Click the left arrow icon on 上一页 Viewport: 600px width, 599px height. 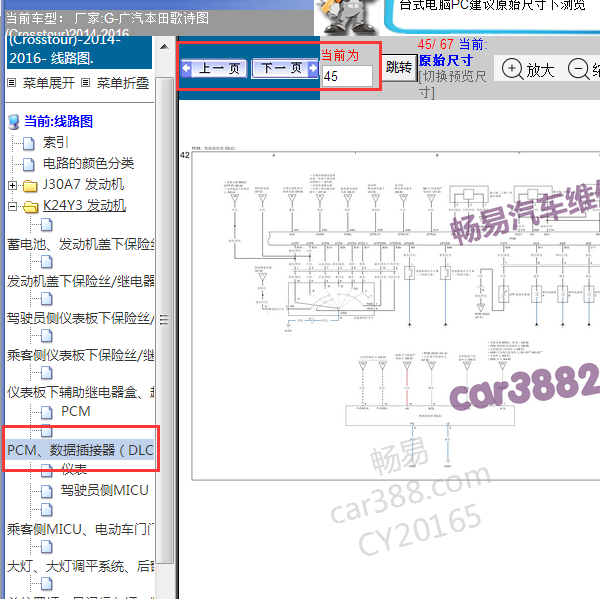tap(186, 69)
